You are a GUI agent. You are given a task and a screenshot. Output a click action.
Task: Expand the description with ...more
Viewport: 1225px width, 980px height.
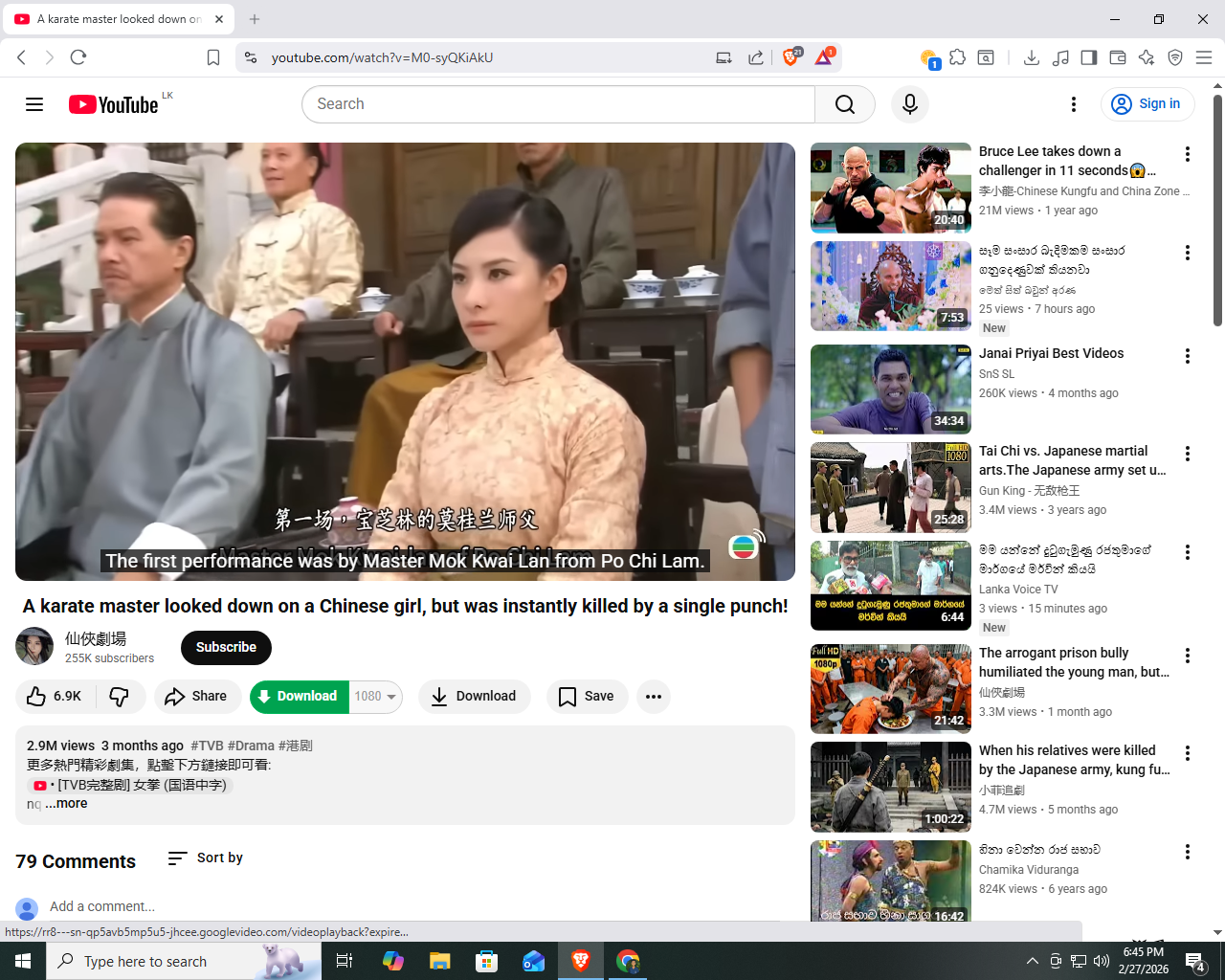coord(66,804)
